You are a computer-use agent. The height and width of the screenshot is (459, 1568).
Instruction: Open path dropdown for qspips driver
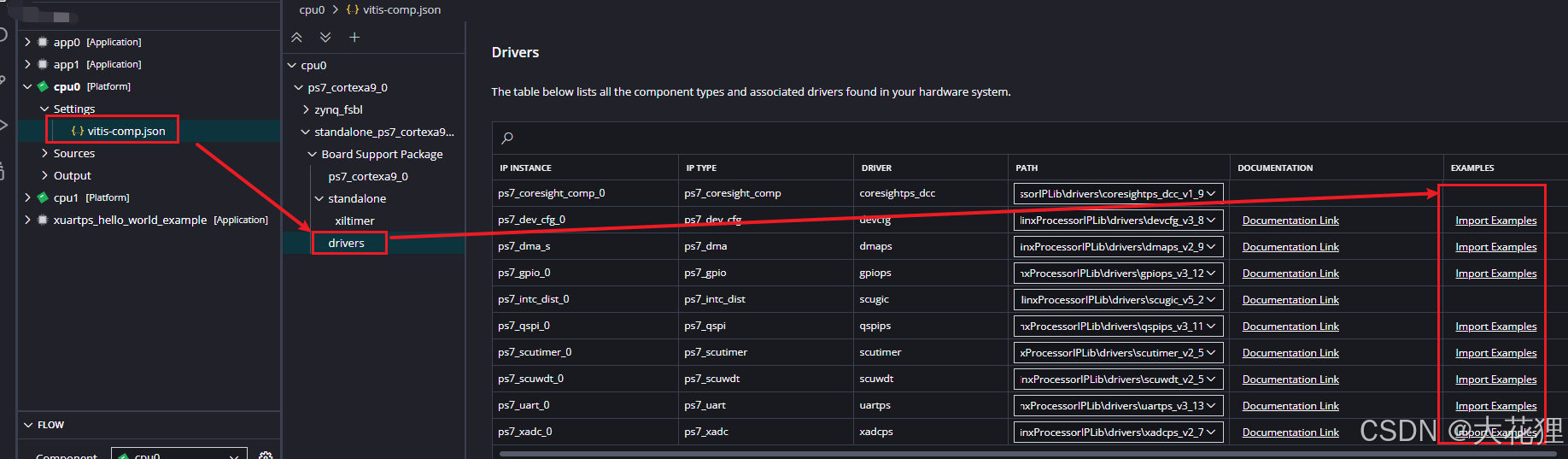click(1118, 327)
